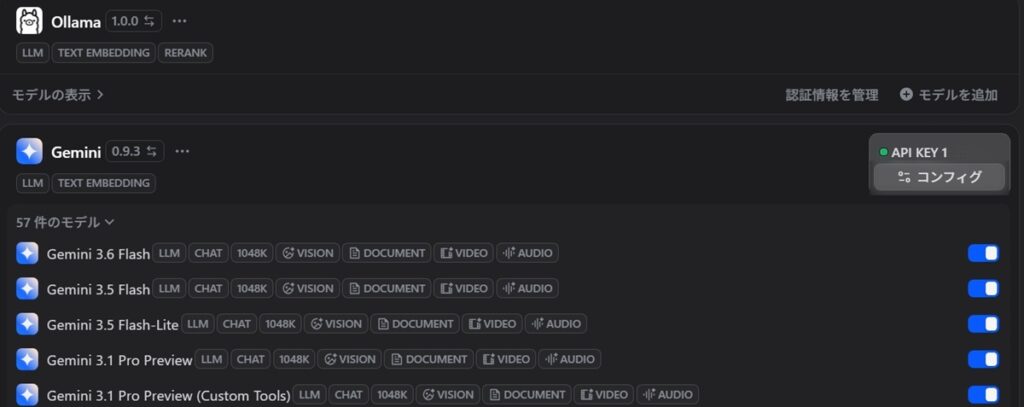Click VIDEO badge on Gemini 3.1 Pro Preview

pyautogui.click(x=506, y=359)
